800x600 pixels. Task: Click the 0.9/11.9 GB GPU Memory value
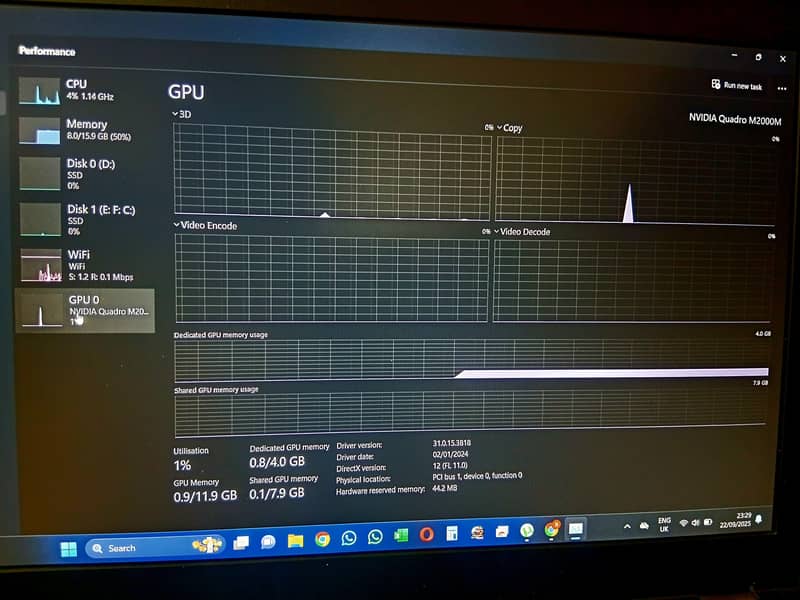[205, 496]
